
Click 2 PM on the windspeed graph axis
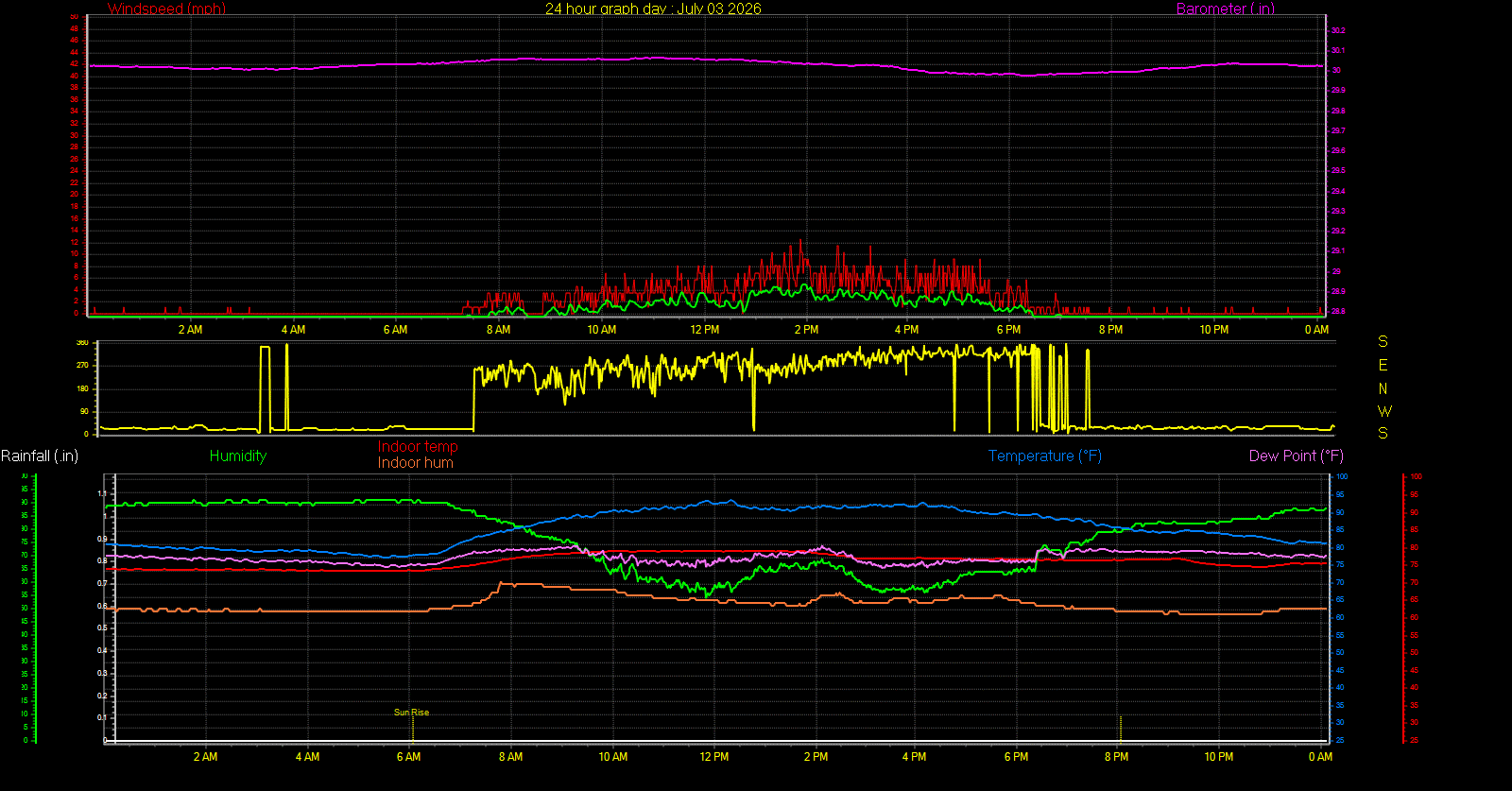(x=806, y=330)
